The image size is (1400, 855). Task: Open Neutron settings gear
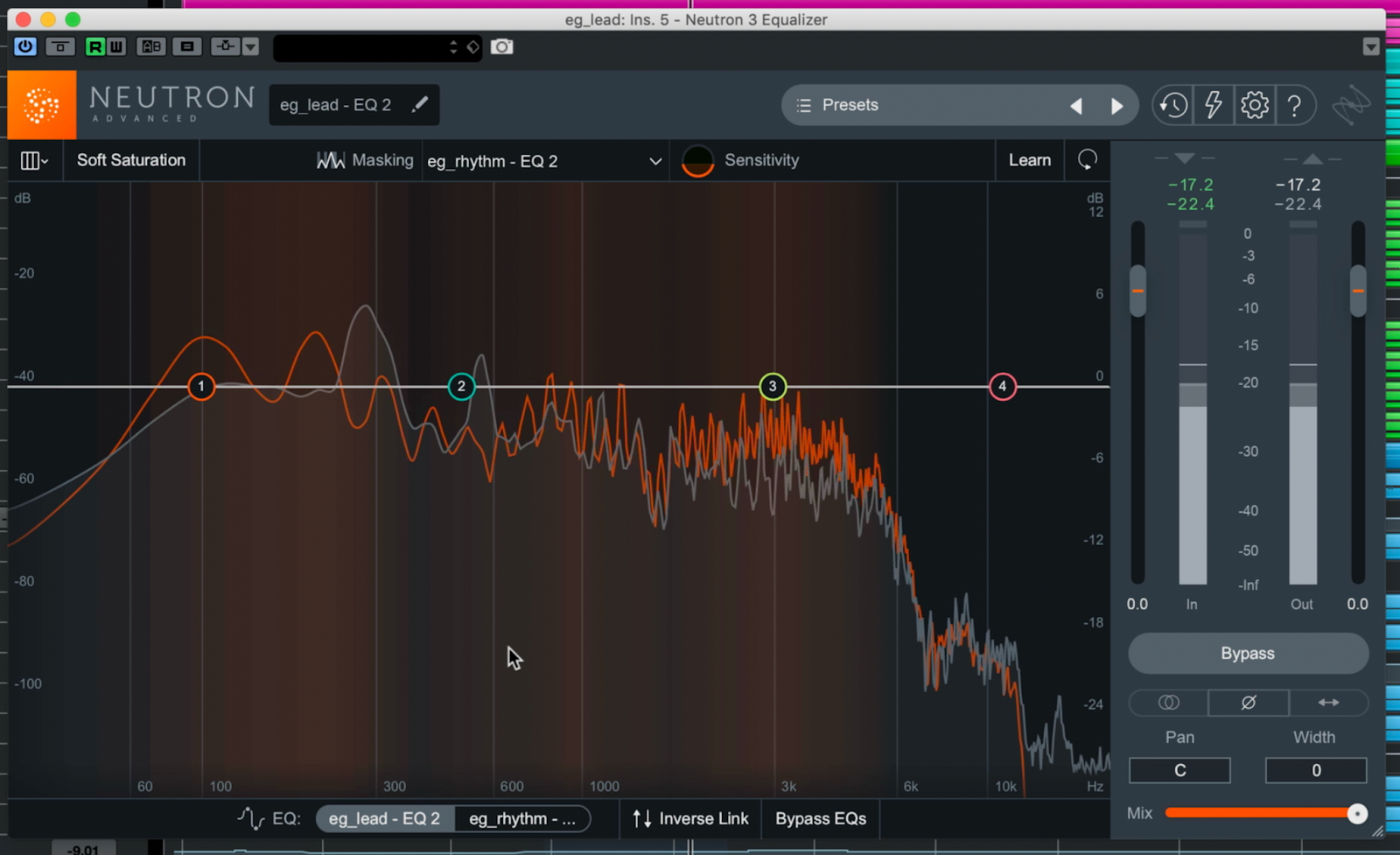pos(1254,105)
